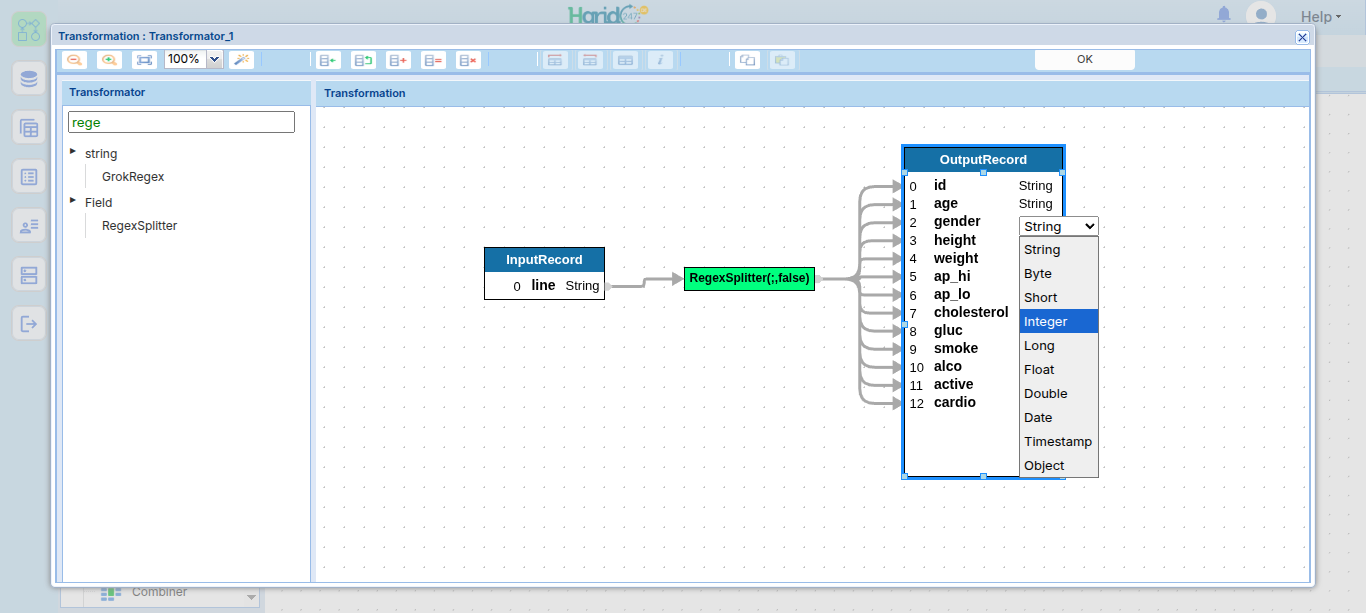
Task: Choose Long from the type list
Action: 1059,345
